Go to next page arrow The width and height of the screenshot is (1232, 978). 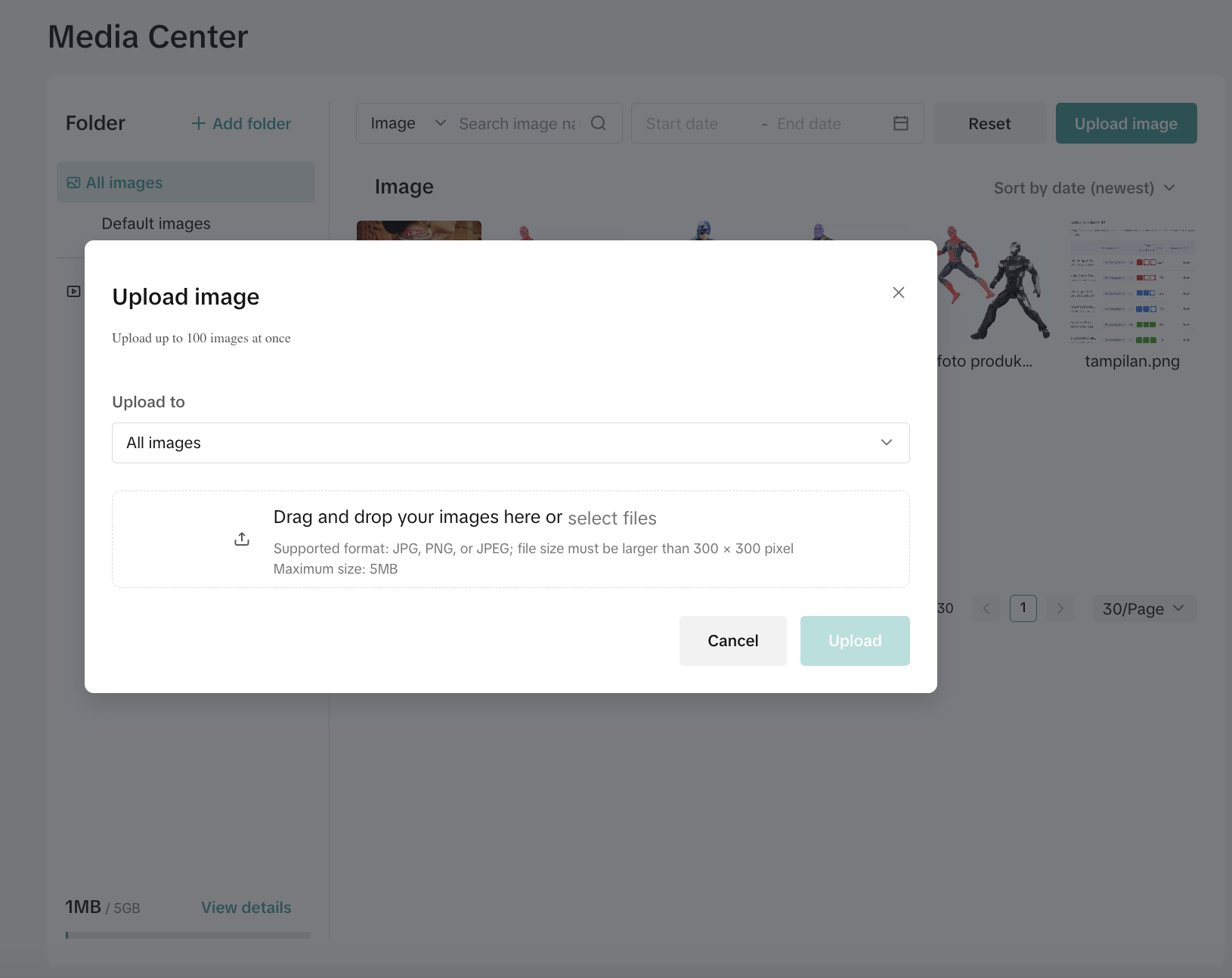coord(1060,608)
